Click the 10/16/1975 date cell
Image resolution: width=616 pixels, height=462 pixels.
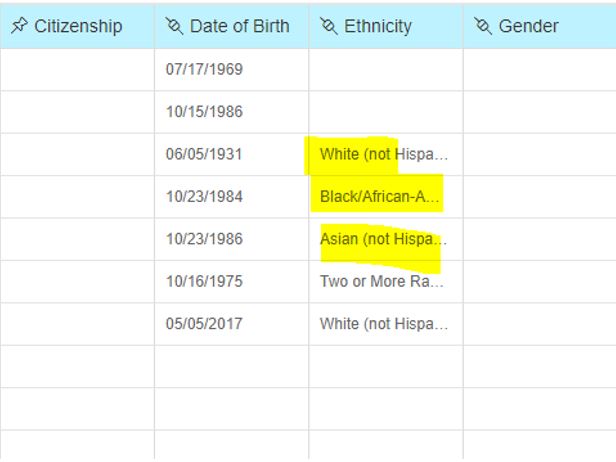click(232, 282)
